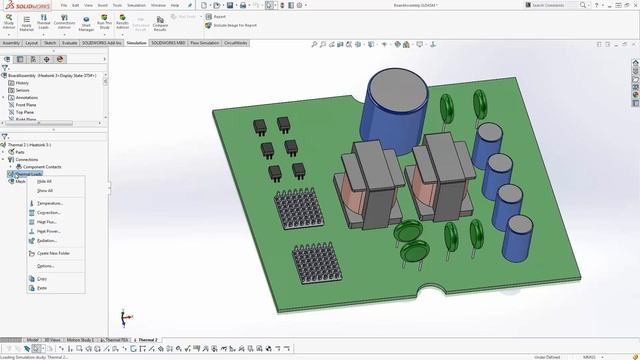The width and height of the screenshot is (640, 360).
Task: Open the Window menu
Action: (x=158, y=5)
